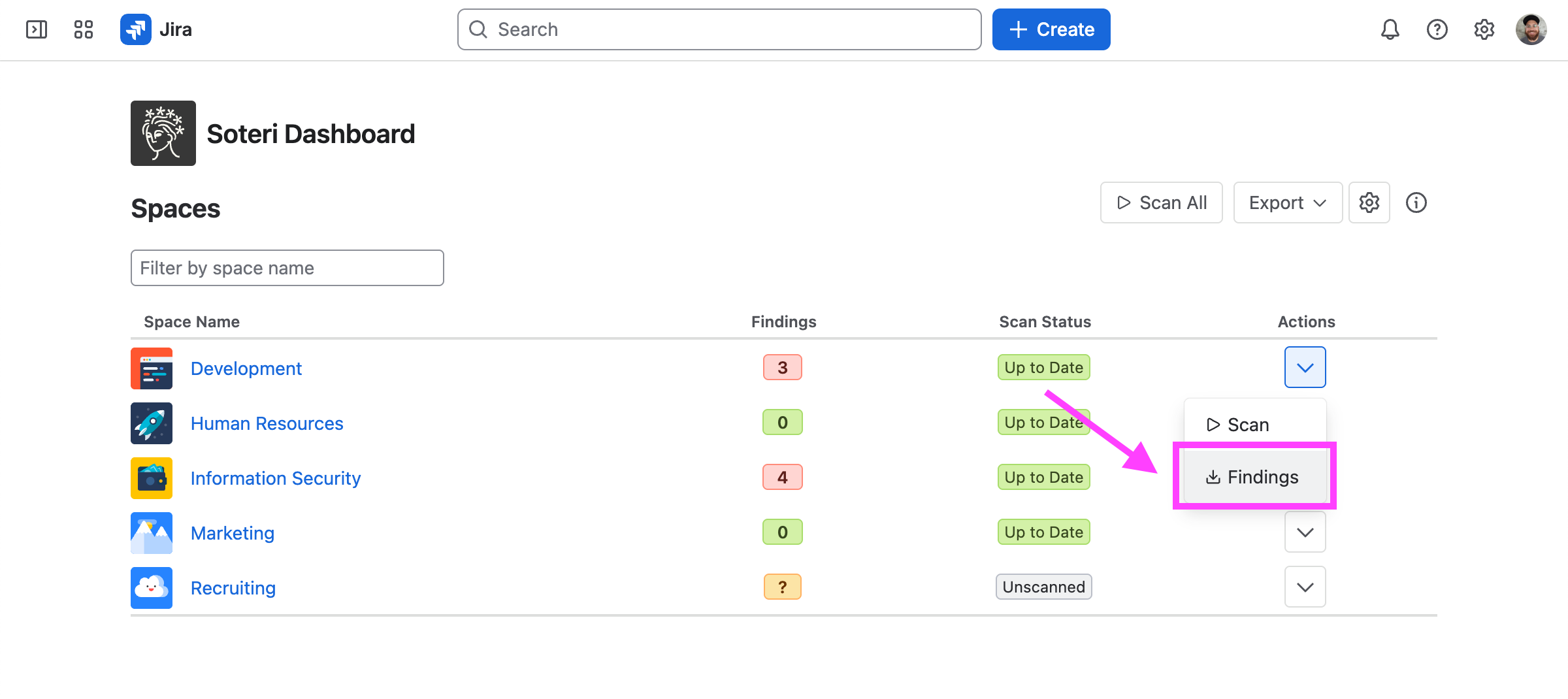This screenshot has height=699, width=1568.
Task: Expand the Recruiting actions dropdown
Action: coord(1305,587)
